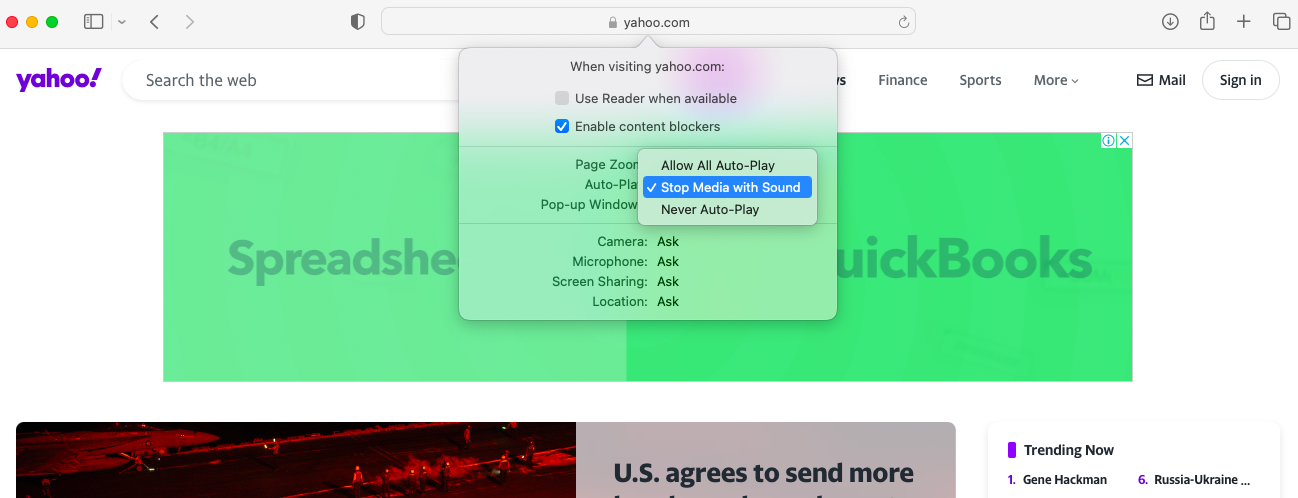Click the When visiting yahoo.com label
Screen dimensions: 1298x498
(647, 66)
